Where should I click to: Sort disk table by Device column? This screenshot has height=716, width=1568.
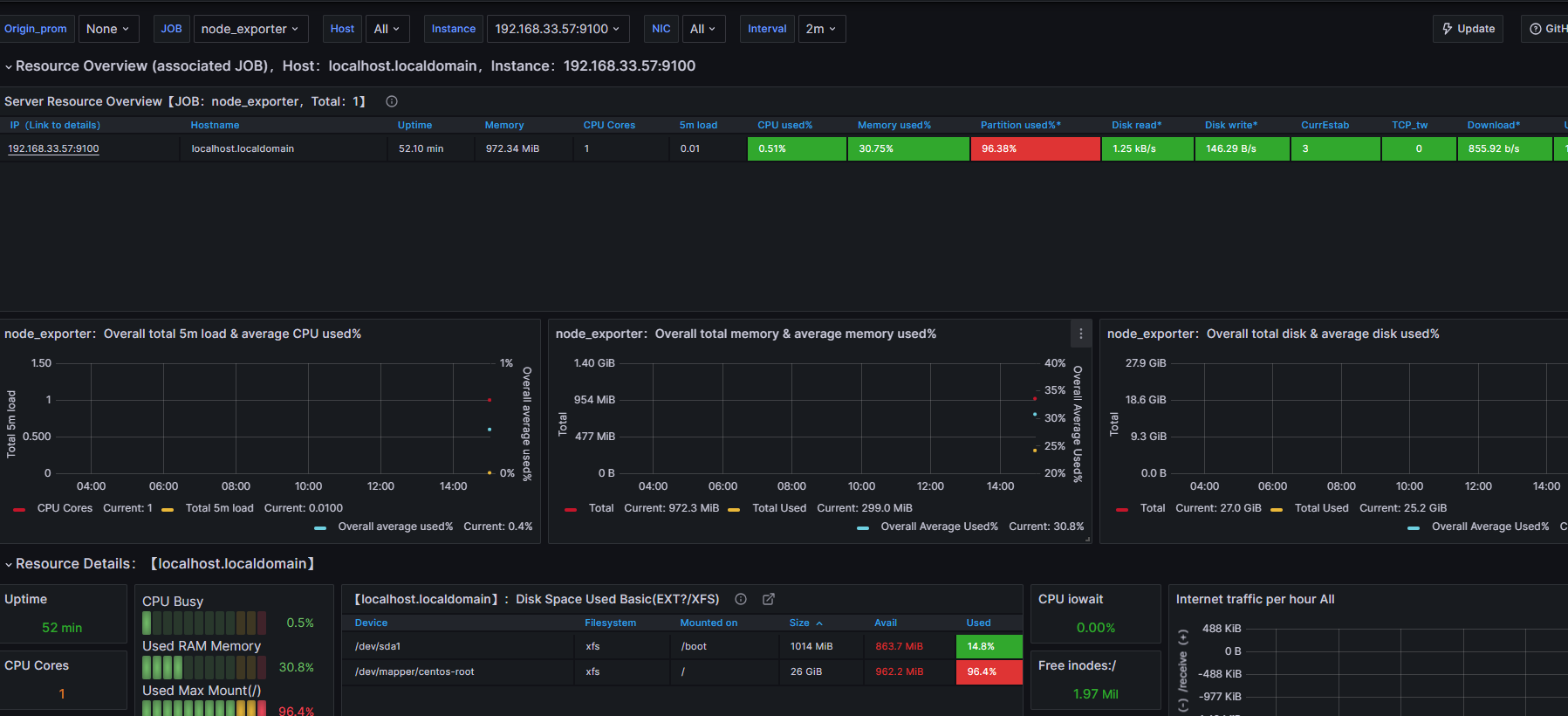coord(371,623)
